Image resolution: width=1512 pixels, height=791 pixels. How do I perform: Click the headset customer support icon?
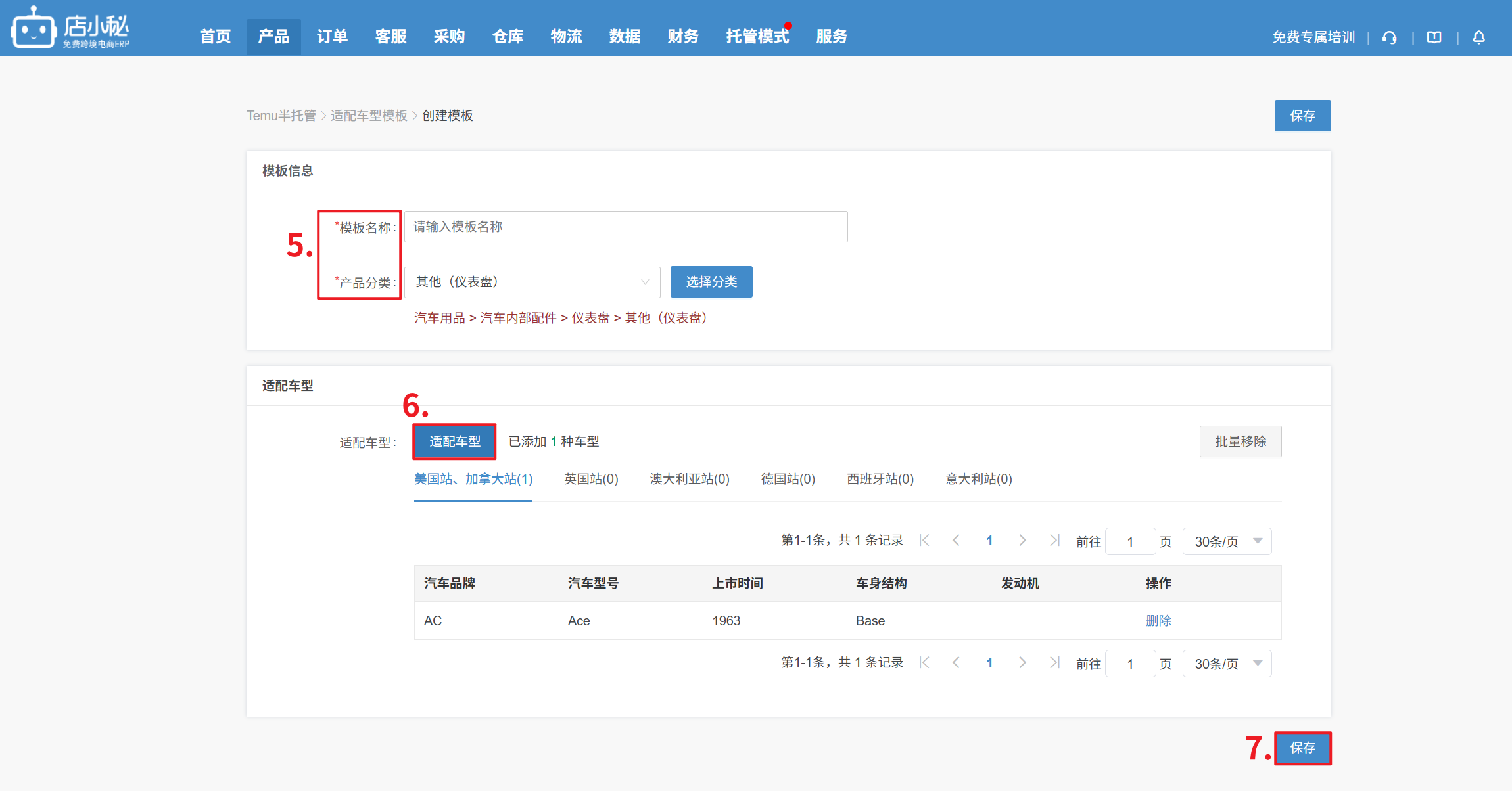click(x=1389, y=37)
